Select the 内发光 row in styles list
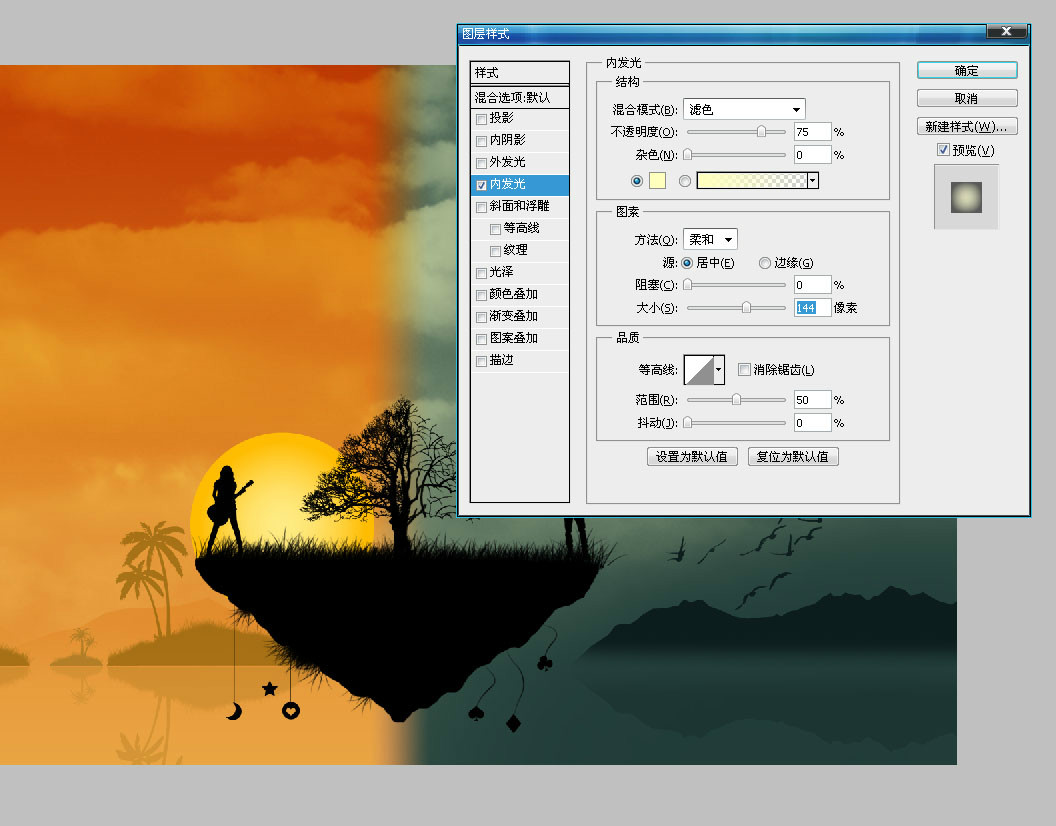 pyautogui.click(x=519, y=185)
